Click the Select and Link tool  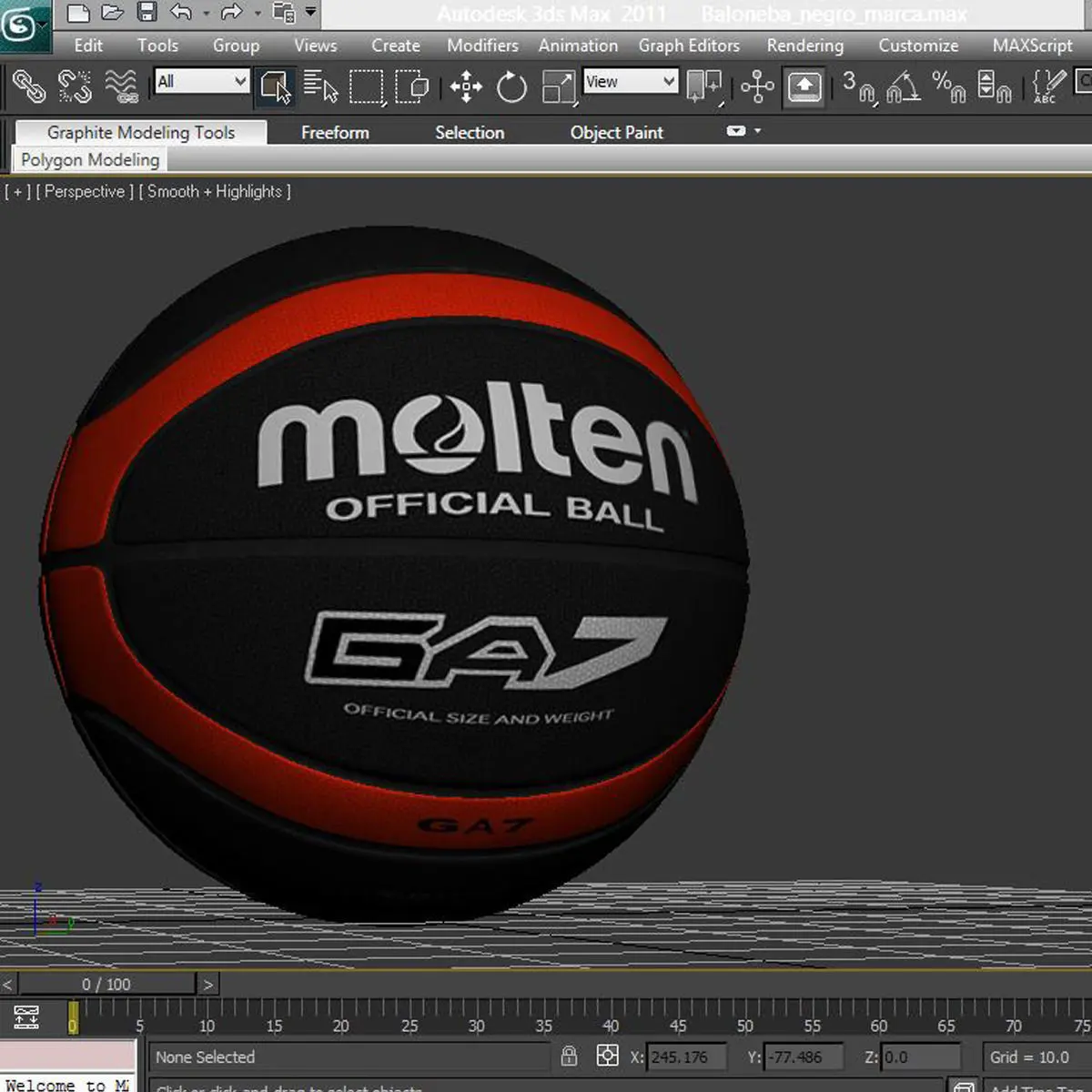coord(28,86)
